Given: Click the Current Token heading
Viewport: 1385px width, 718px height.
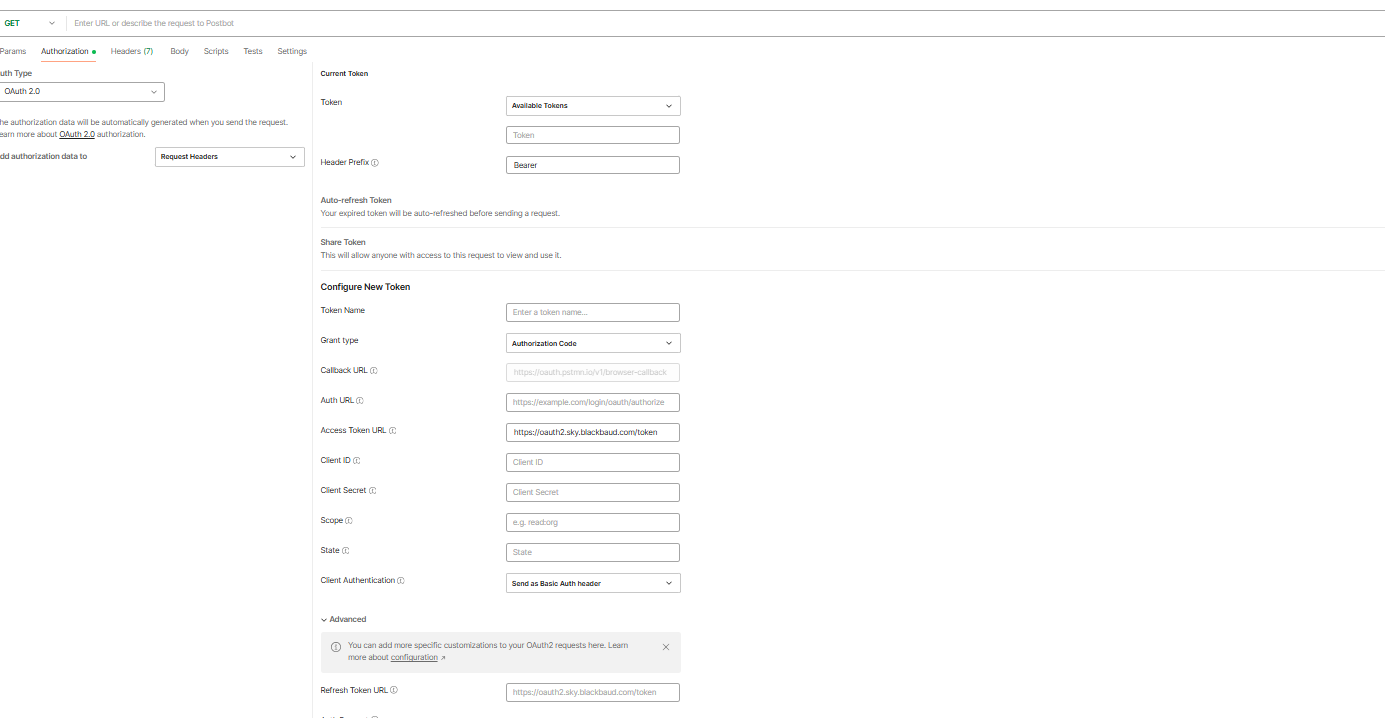Looking at the screenshot, I should [344, 74].
